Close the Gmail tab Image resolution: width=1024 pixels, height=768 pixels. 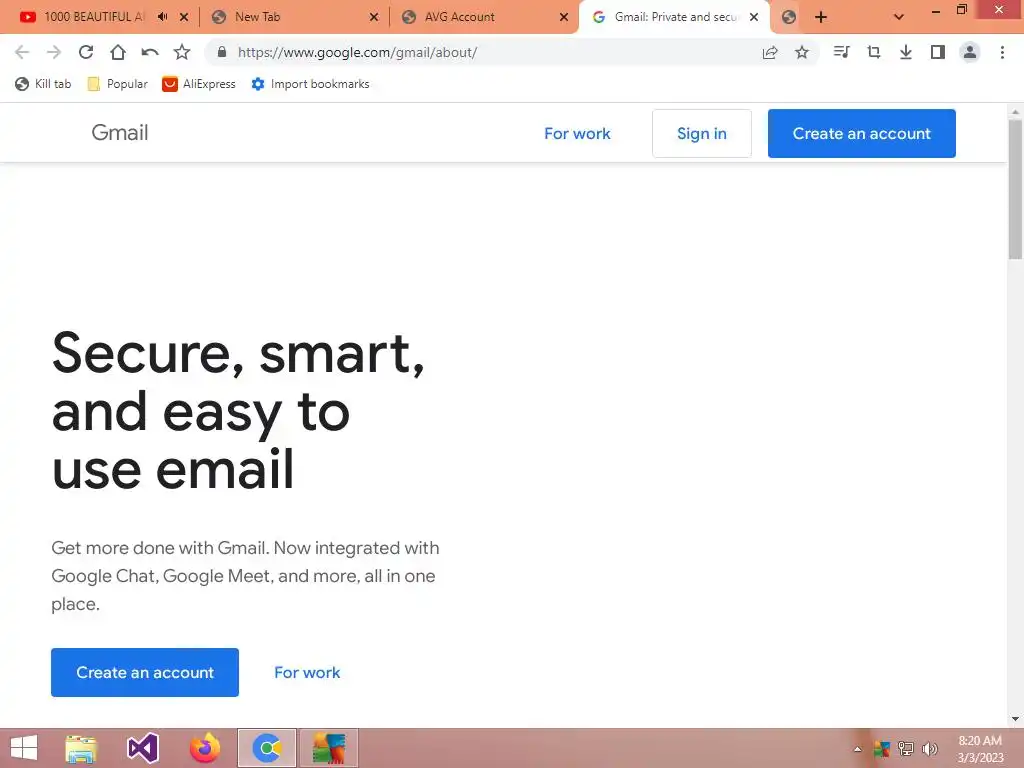pyautogui.click(x=754, y=17)
